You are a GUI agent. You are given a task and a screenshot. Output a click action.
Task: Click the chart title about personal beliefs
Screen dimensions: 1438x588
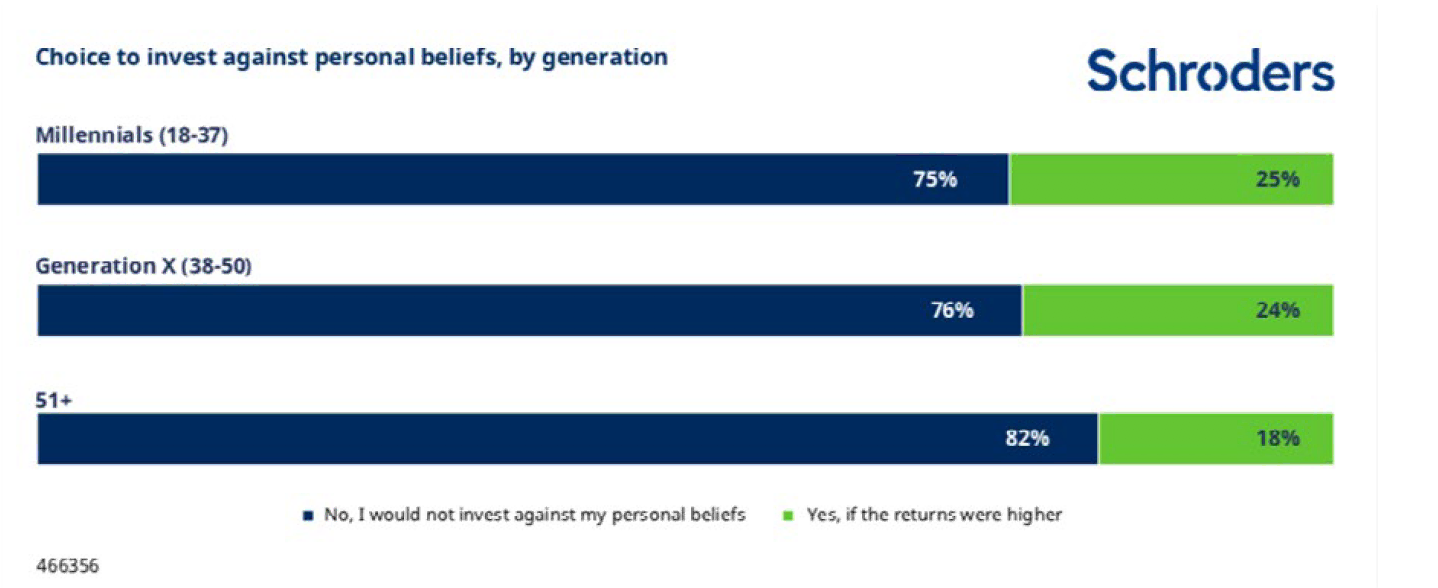(352, 57)
